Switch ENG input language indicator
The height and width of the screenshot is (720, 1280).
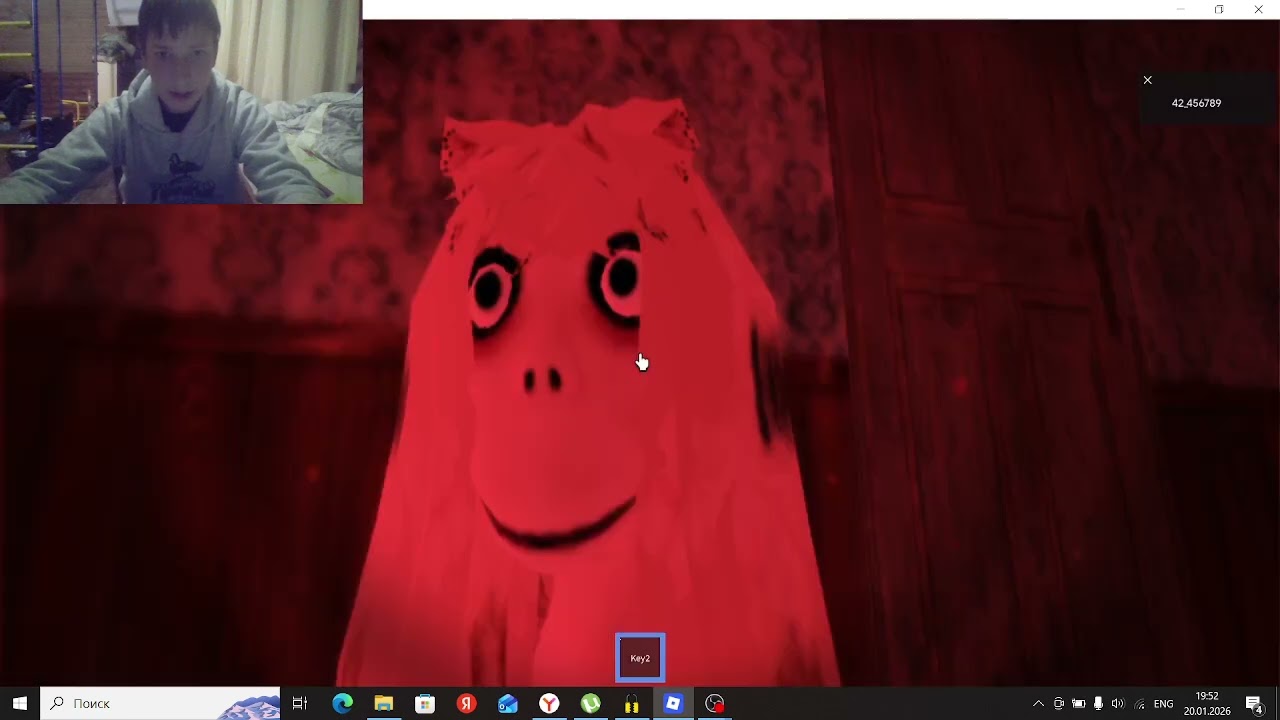[1164, 704]
